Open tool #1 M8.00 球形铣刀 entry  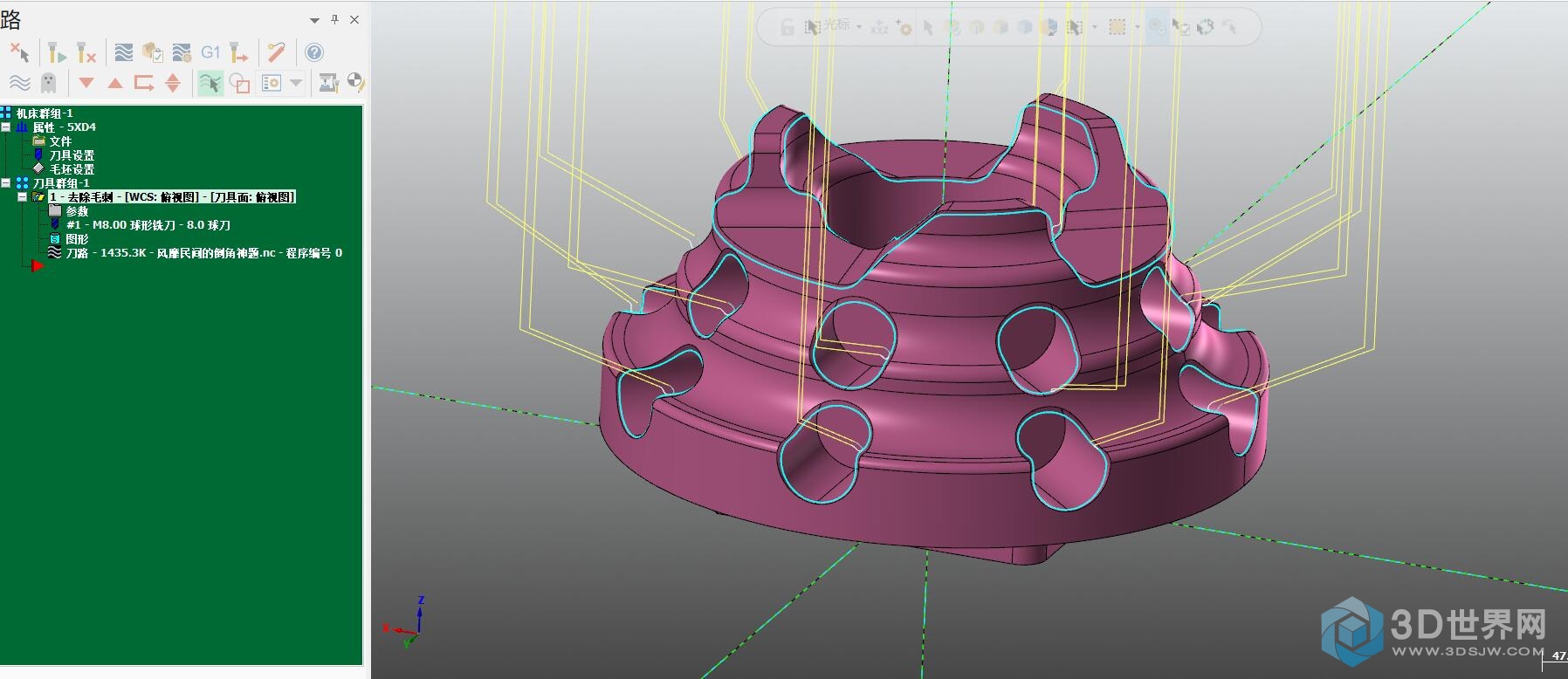[148, 225]
